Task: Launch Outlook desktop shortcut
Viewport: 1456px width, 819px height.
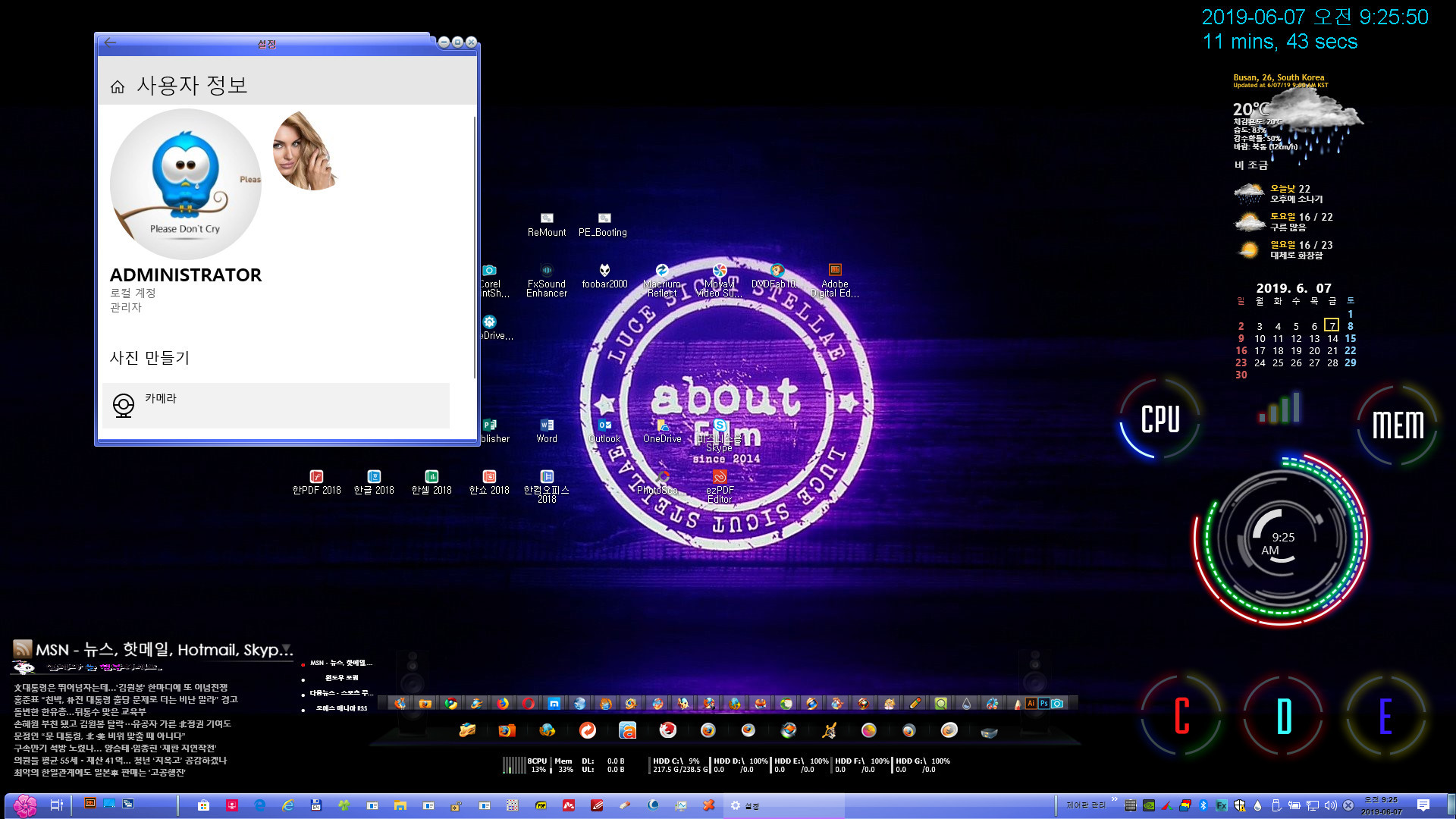Action: pyautogui.click(x=604, y=431)
